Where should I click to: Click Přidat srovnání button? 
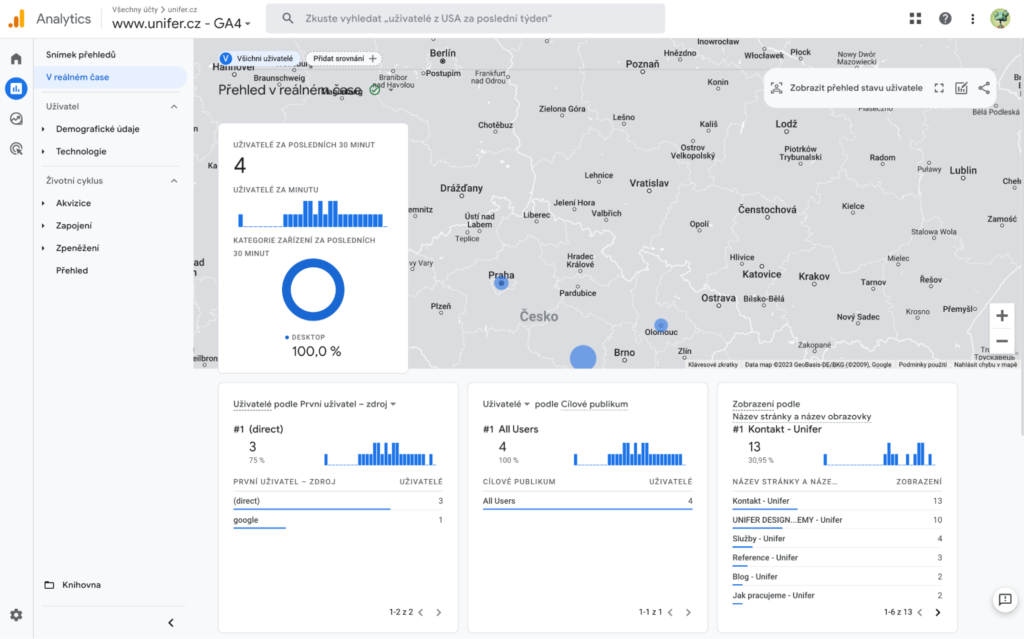point(344,58)
